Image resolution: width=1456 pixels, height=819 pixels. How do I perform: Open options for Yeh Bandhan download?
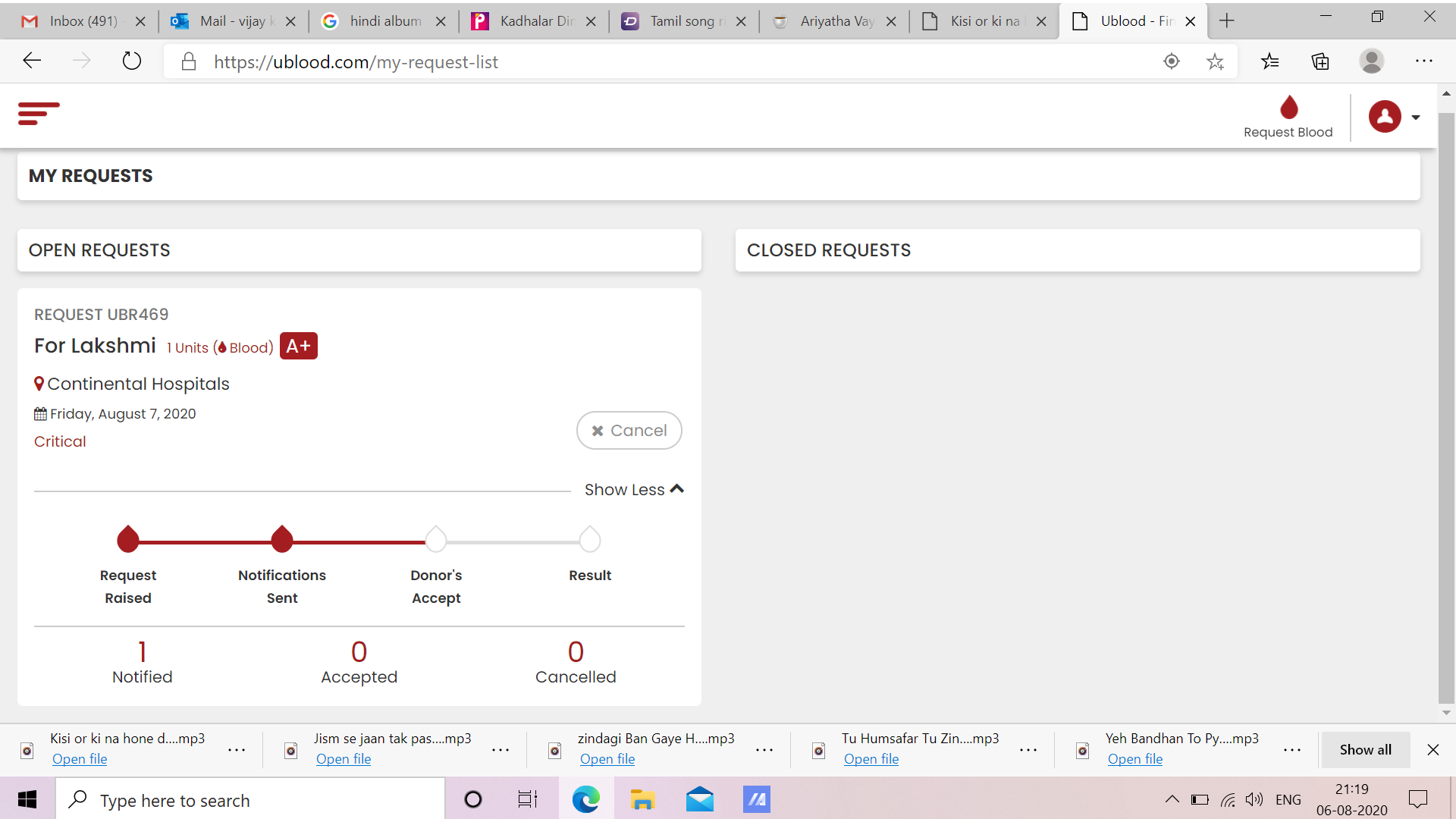(x=1292, y=750)
